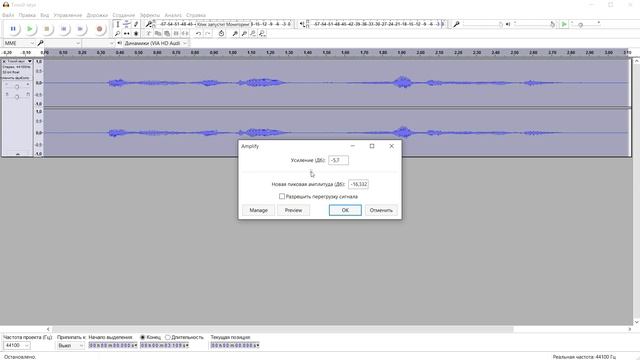The height and width of the screenshot is (360, 640).
Task: Click the Redo arrow icon
Action: tap(207, 33)
